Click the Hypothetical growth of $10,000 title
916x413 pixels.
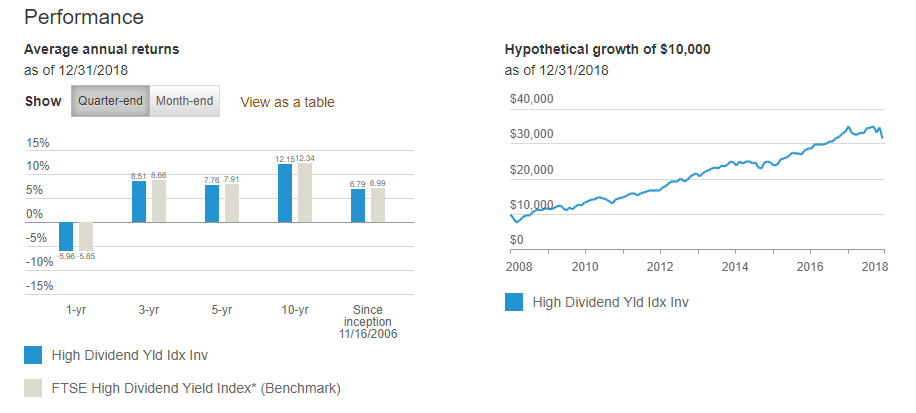[608, 50]
